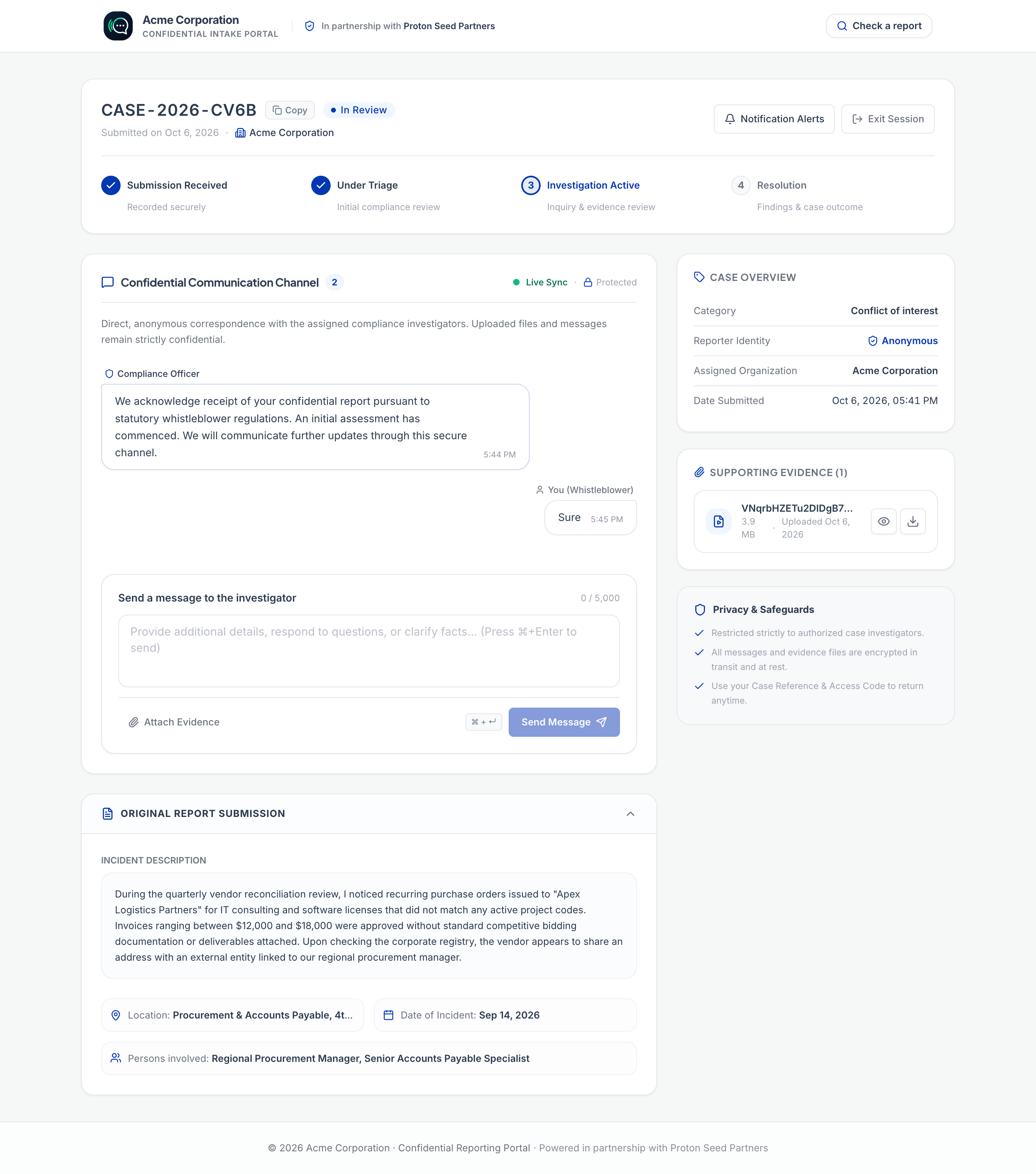Screen dimensions: 1036x1174
Task: Click the Protected lock icon
Action: [x=588, y=283]
